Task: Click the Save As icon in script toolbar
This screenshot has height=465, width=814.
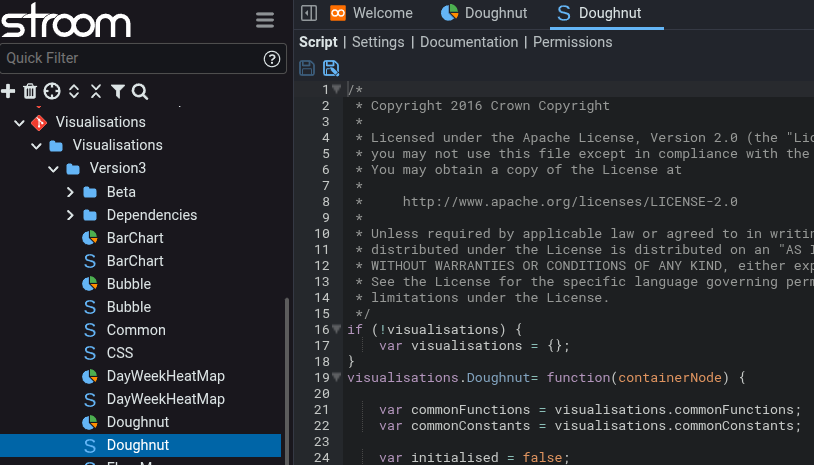Action: pyautogui.click(x=331, y=68)
